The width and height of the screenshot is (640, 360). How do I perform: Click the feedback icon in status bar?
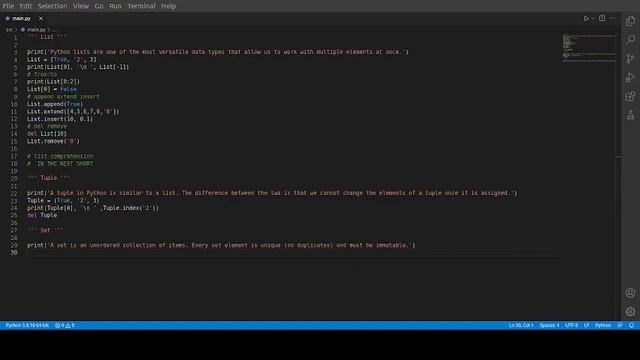pos(620,325)
